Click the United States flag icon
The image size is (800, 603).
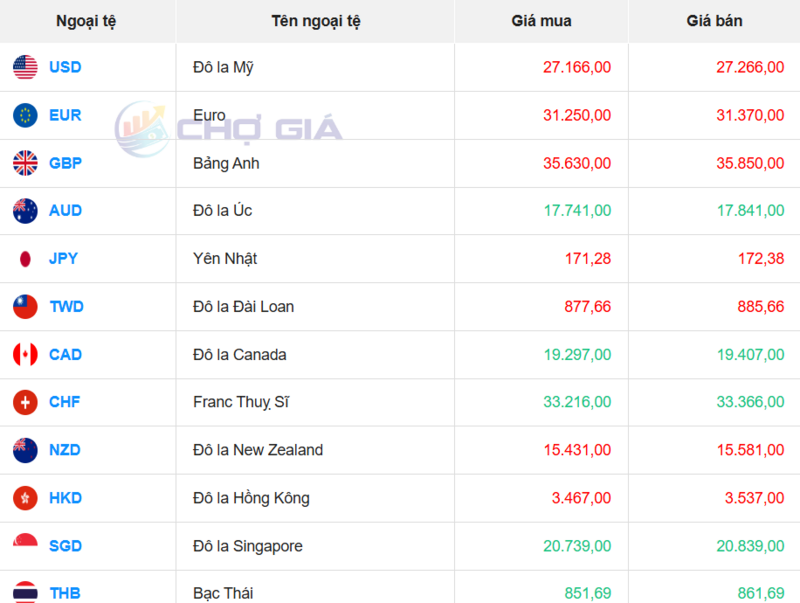[25, 67]
